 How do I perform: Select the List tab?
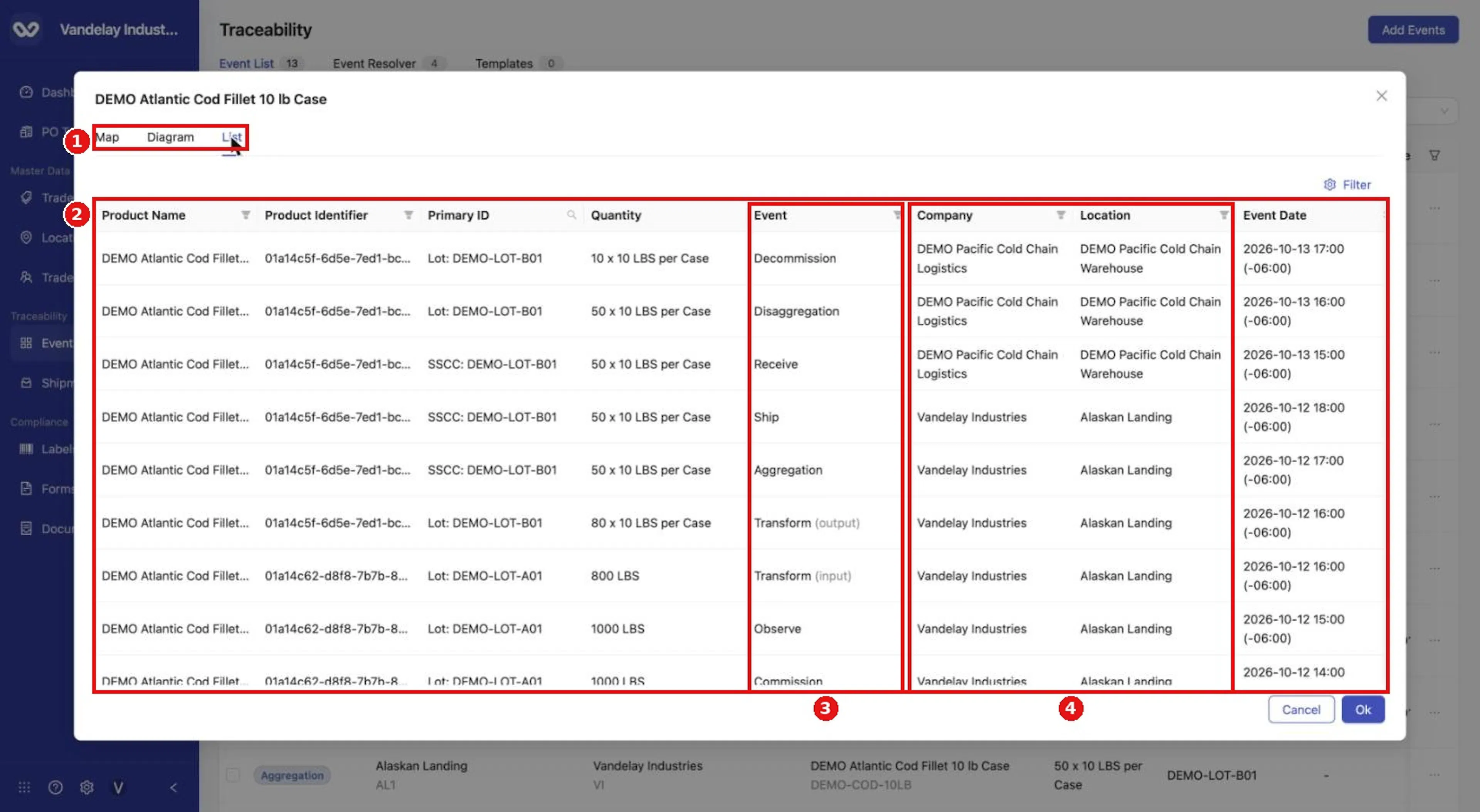tap(232, 137)
